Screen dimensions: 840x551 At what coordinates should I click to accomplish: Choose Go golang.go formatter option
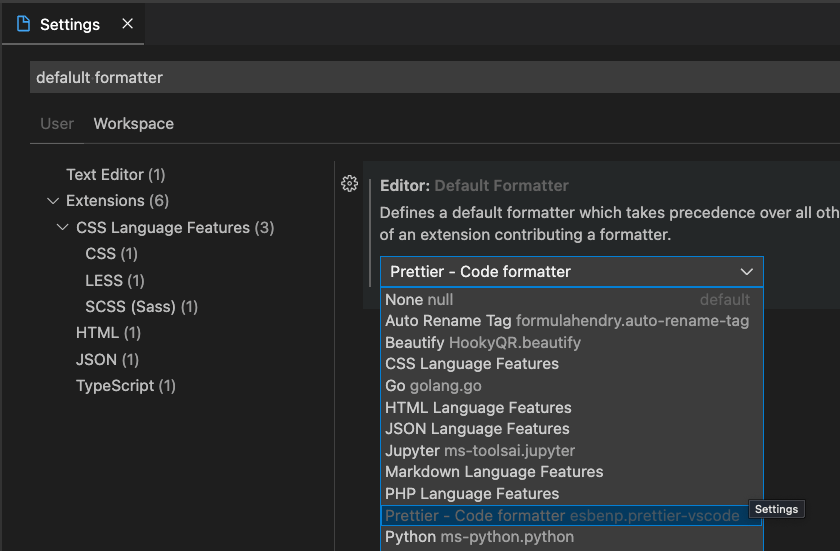(x=572, y=386)
